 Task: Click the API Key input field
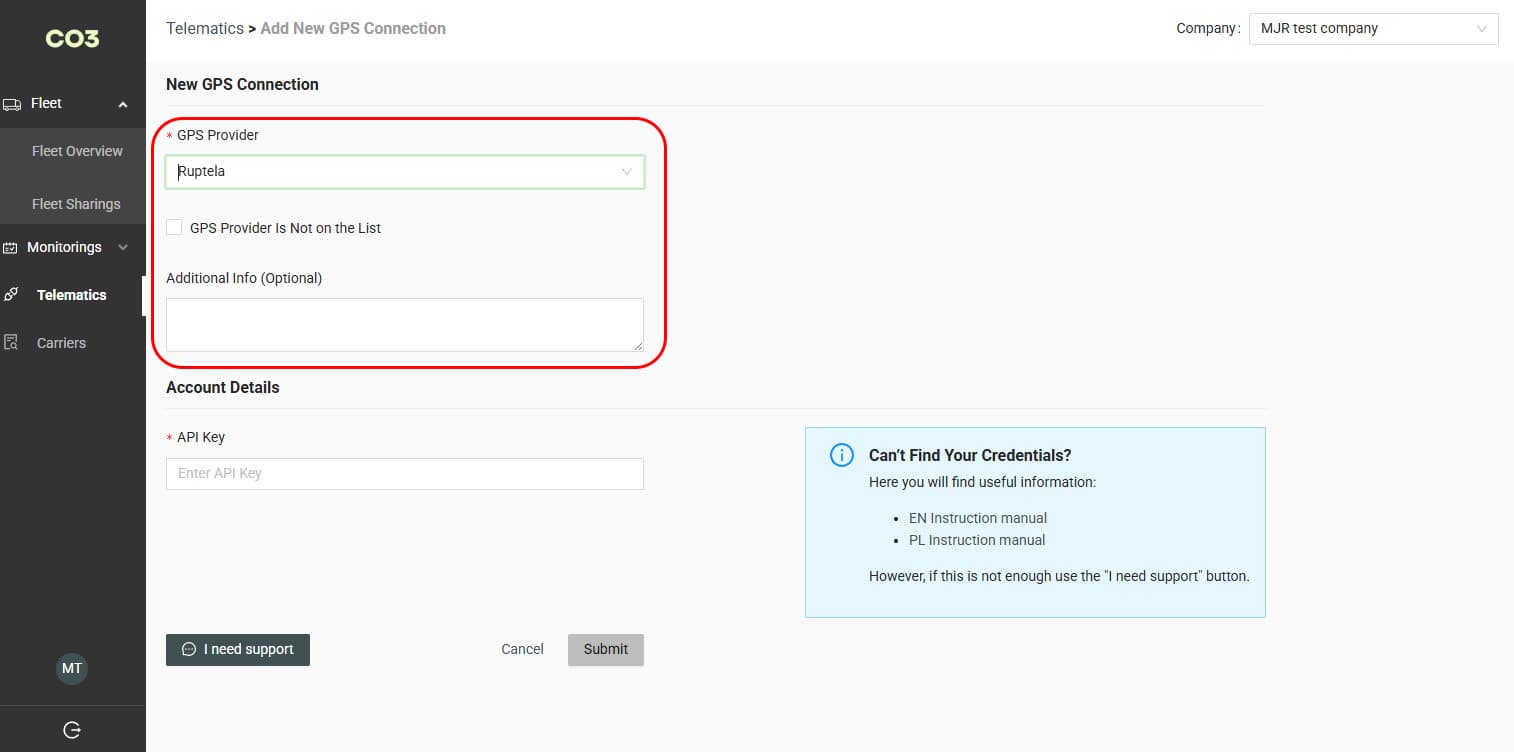[x=404, y=473]
